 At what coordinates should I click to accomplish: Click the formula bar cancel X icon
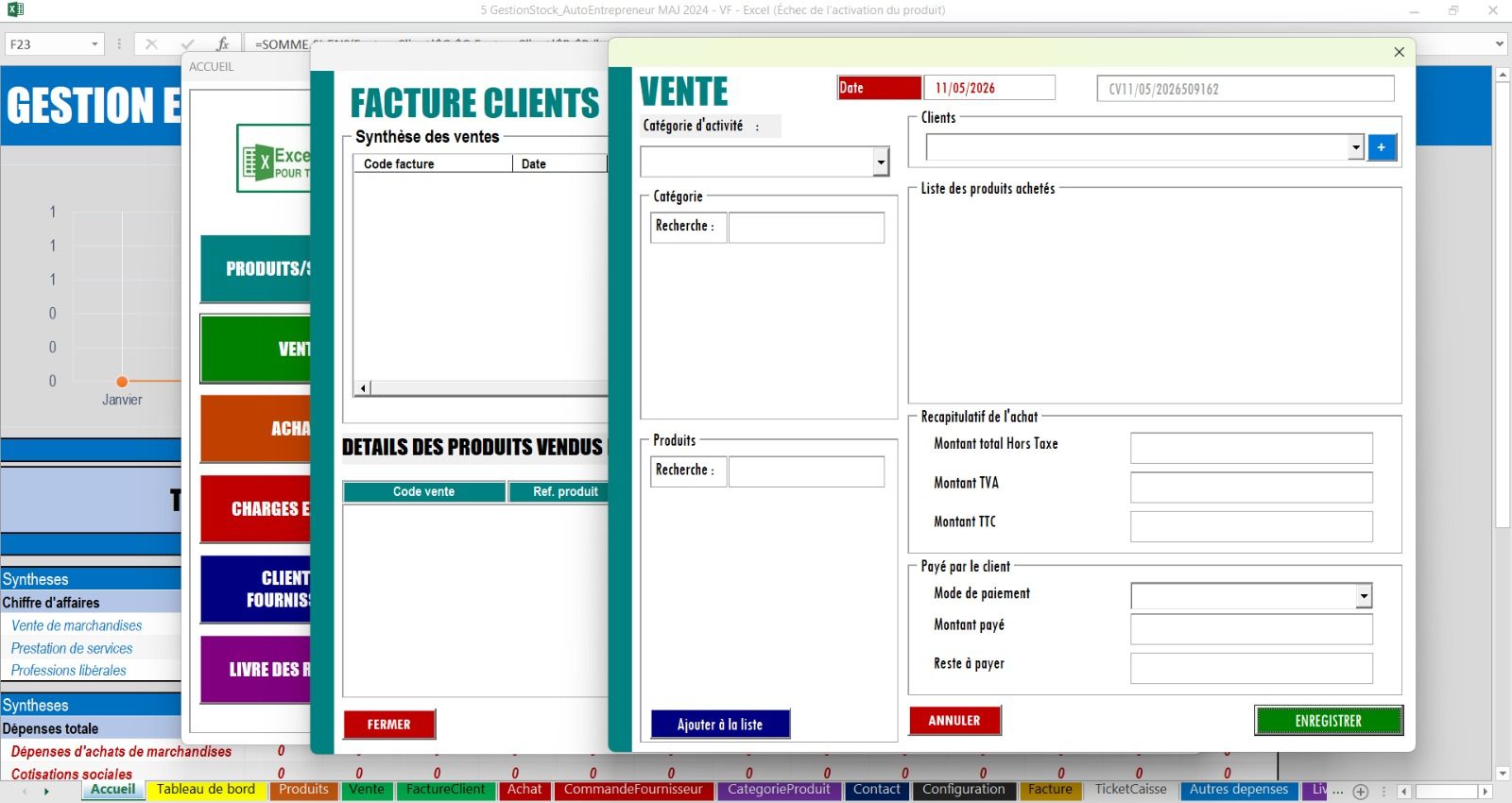151,44
